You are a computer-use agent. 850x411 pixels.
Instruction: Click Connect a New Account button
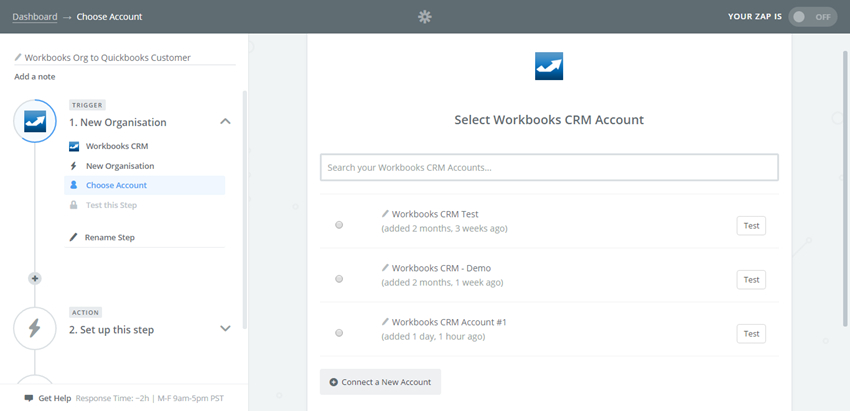381,382
